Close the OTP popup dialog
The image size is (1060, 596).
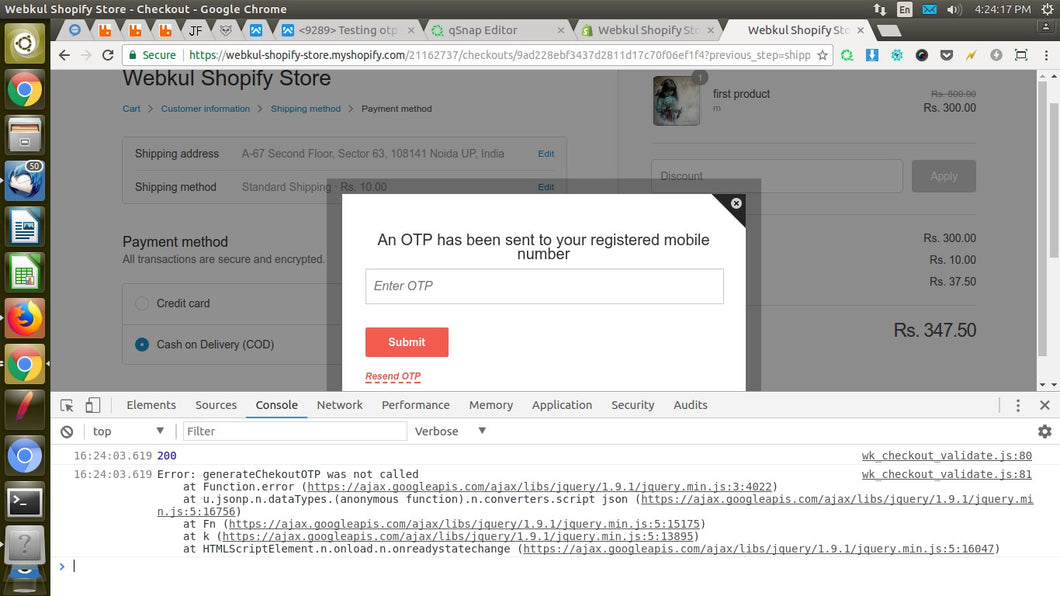[x=736, y=204]
